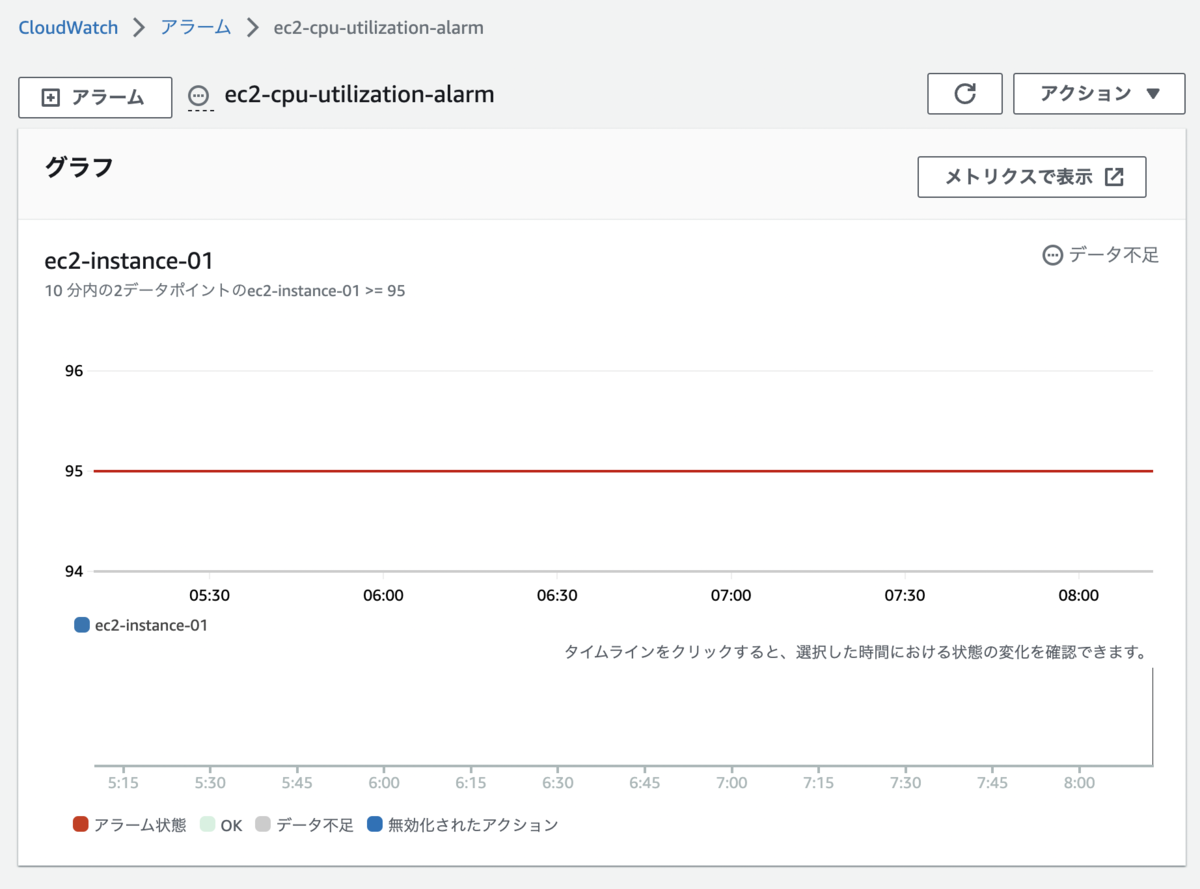Click the グラフ section heading

tap(79, 168)
